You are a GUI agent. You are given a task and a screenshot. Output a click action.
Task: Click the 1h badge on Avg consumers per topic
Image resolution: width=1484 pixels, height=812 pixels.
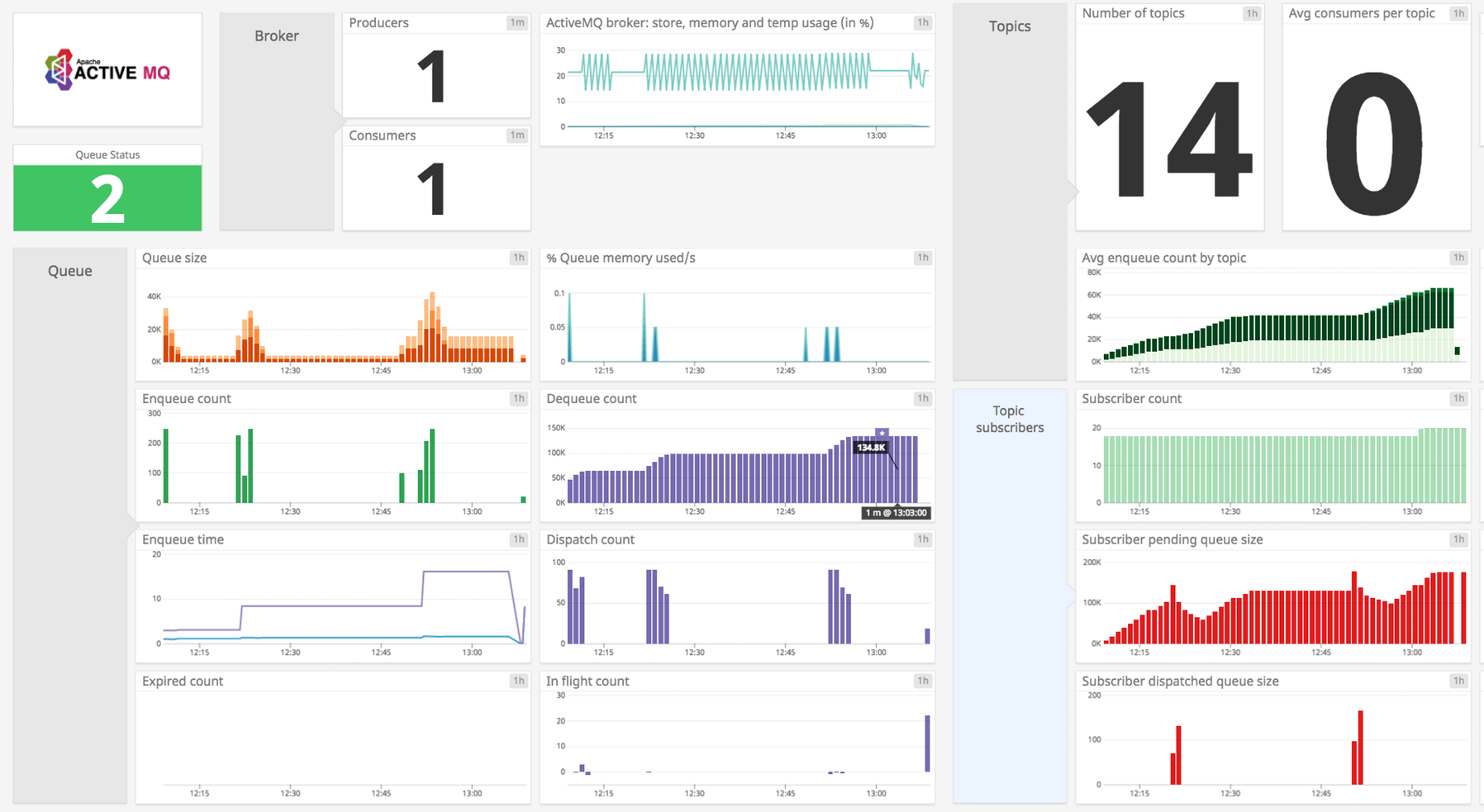(1458, 13)
